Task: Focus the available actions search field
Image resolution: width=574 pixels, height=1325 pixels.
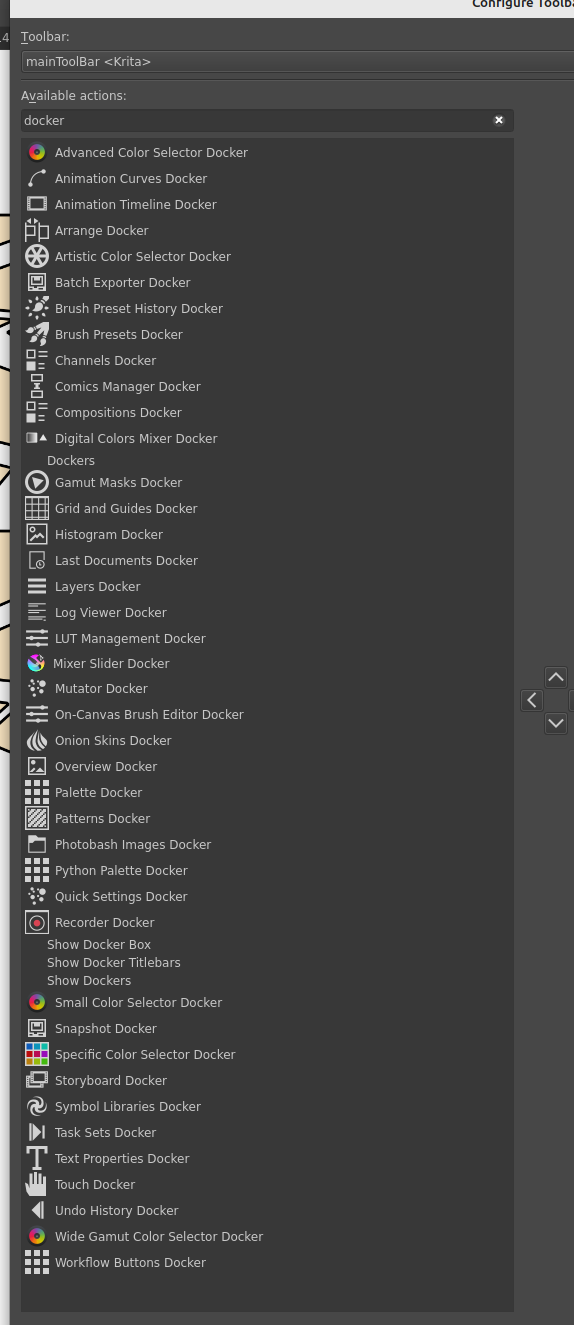Action: click(268, 120)
